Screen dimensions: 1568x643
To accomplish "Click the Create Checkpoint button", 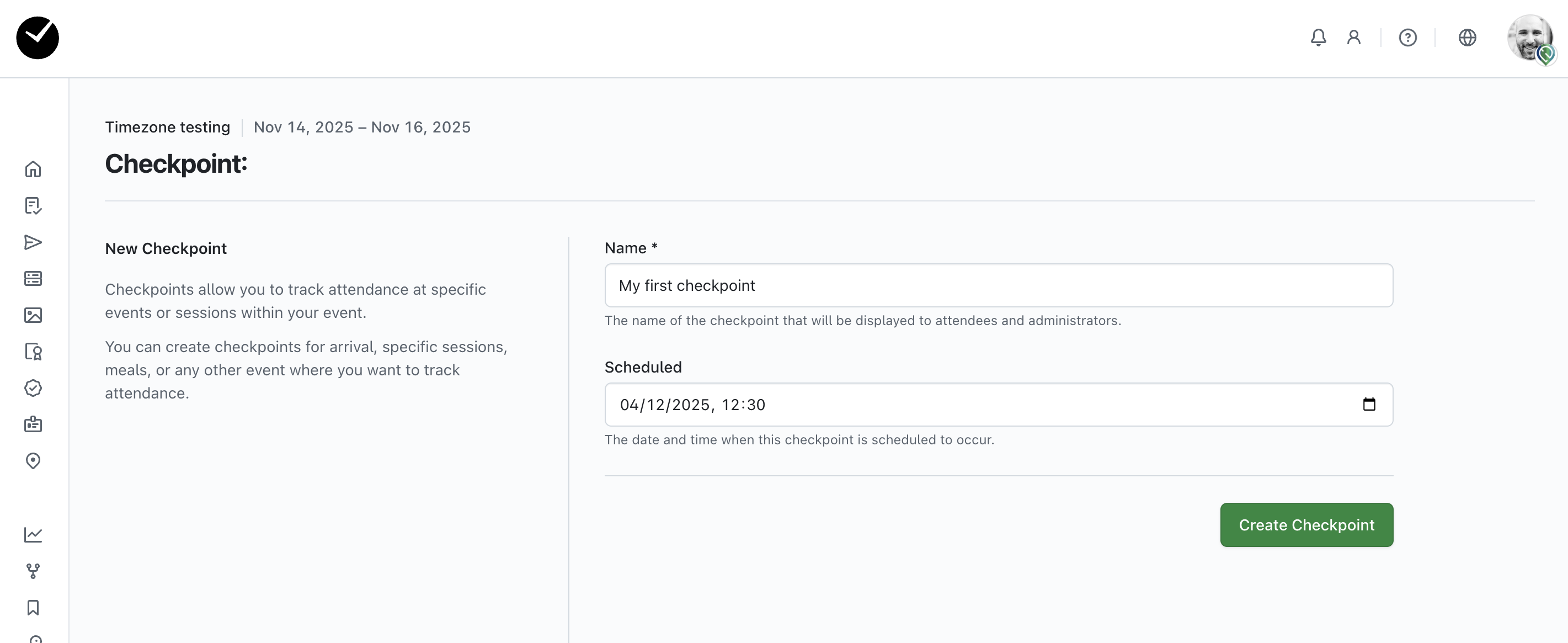I will tap(1306, 525).
